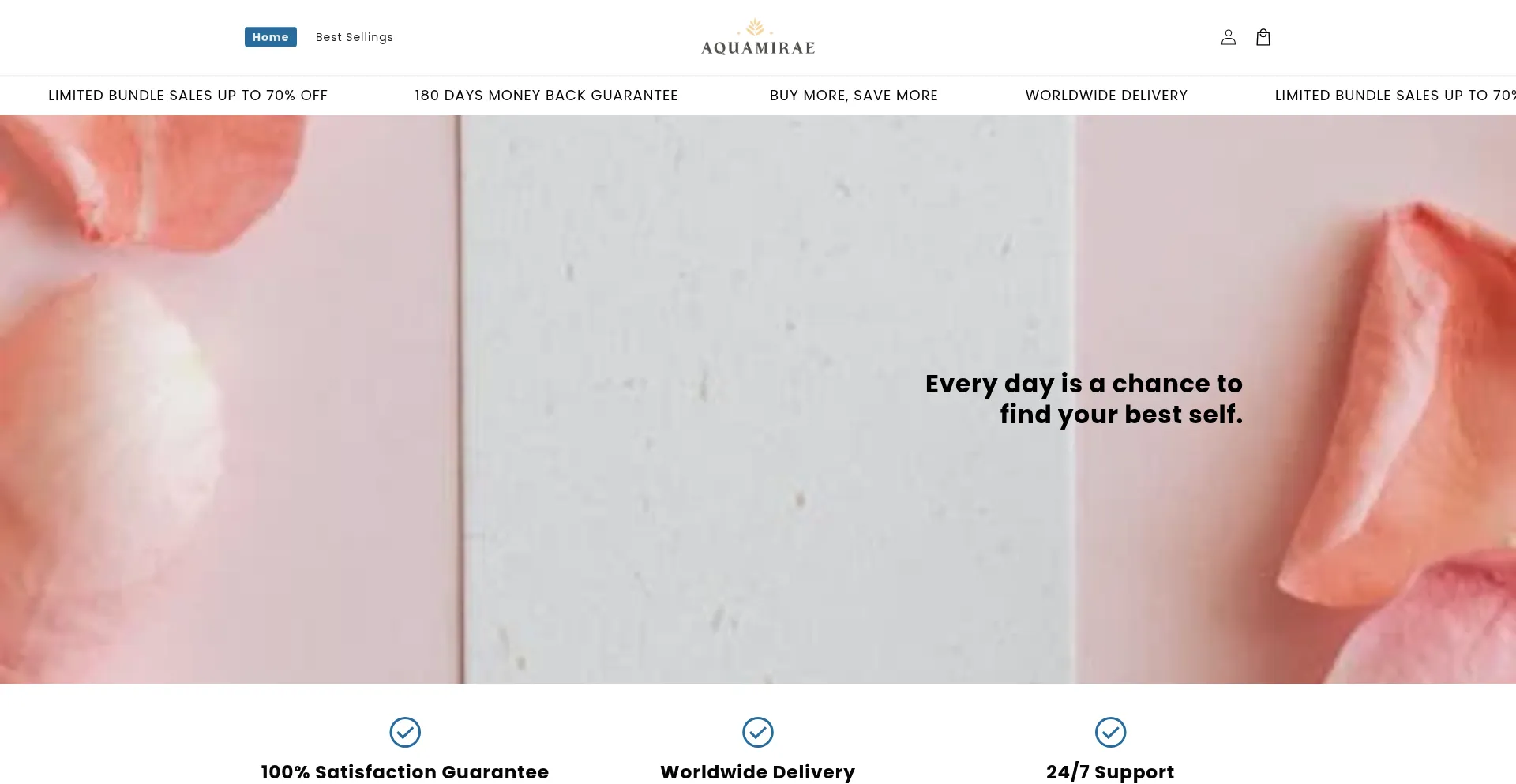
Task: Click the 24/7 Support heading
Action: (1110, 771)
